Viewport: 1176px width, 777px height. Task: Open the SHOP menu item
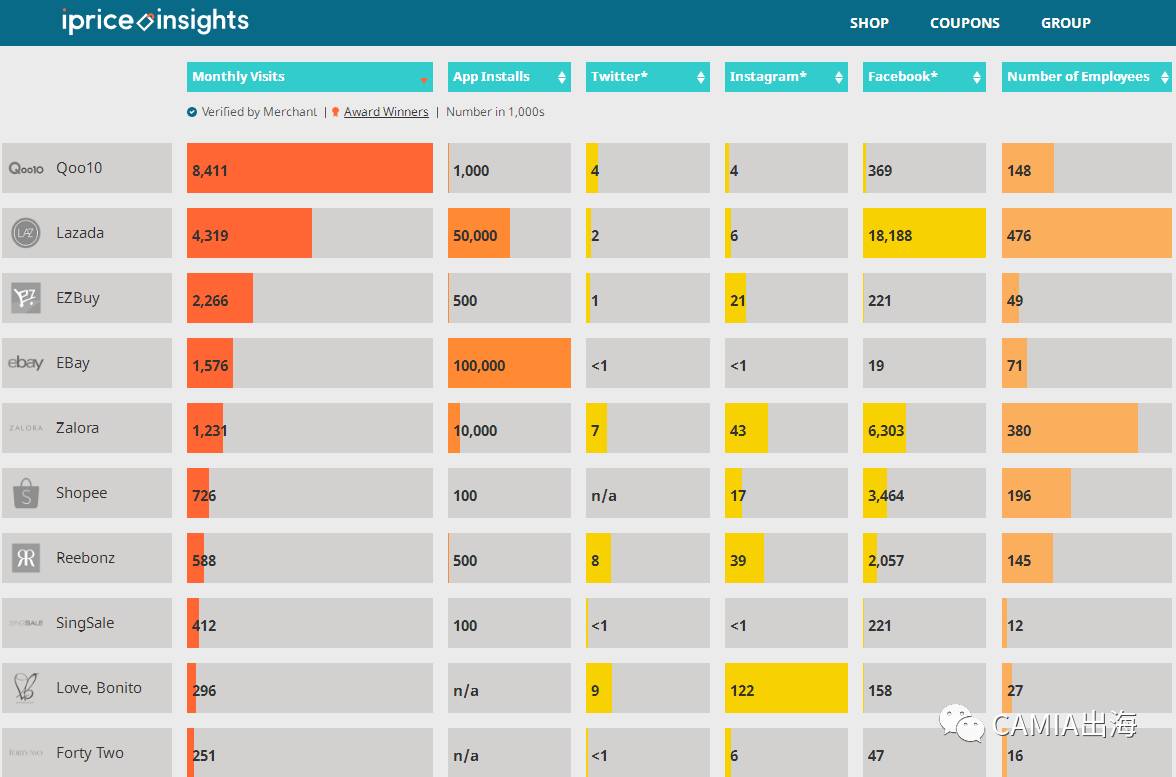point(869,23)
